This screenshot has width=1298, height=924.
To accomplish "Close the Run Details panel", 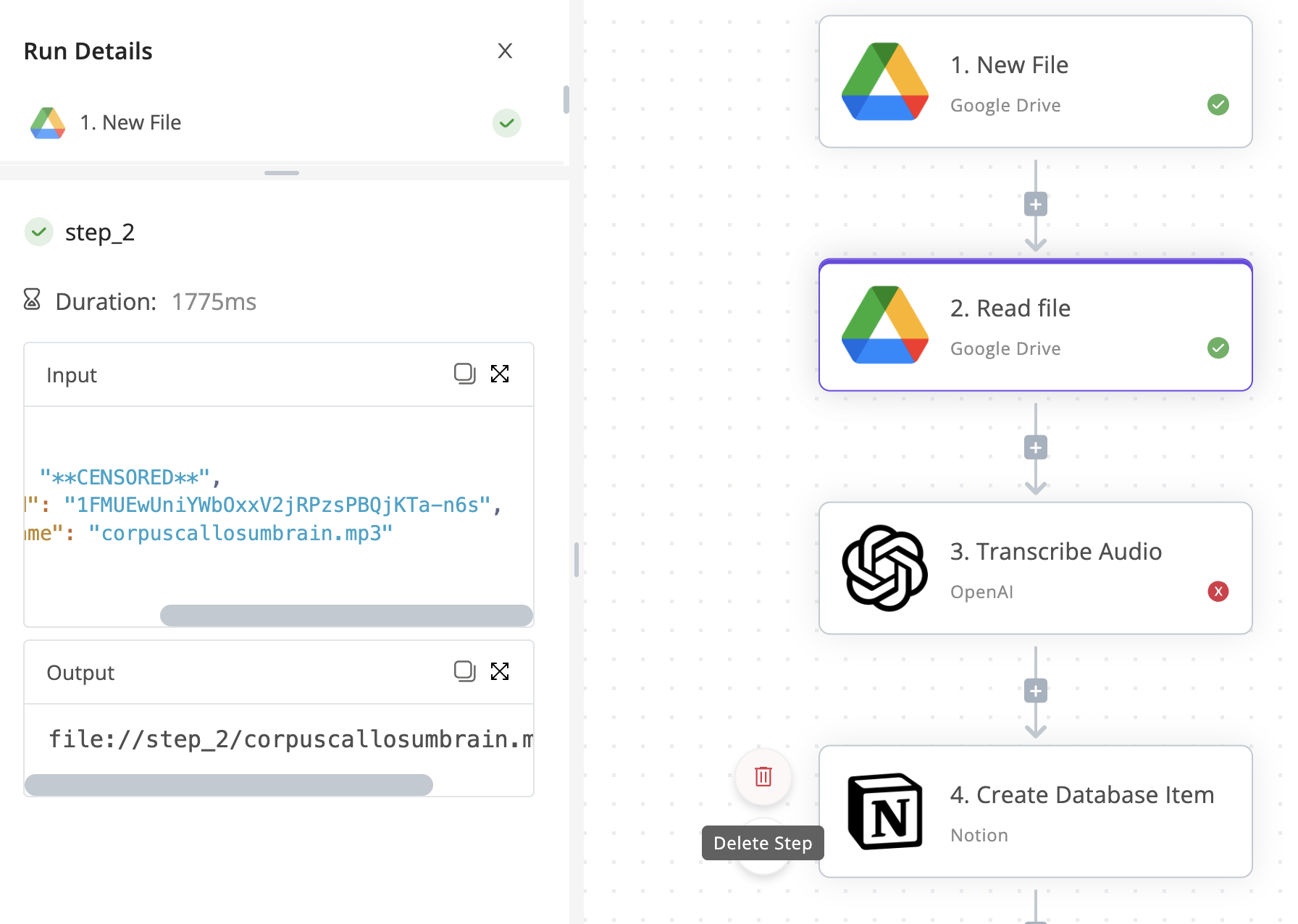I will 505,51.
